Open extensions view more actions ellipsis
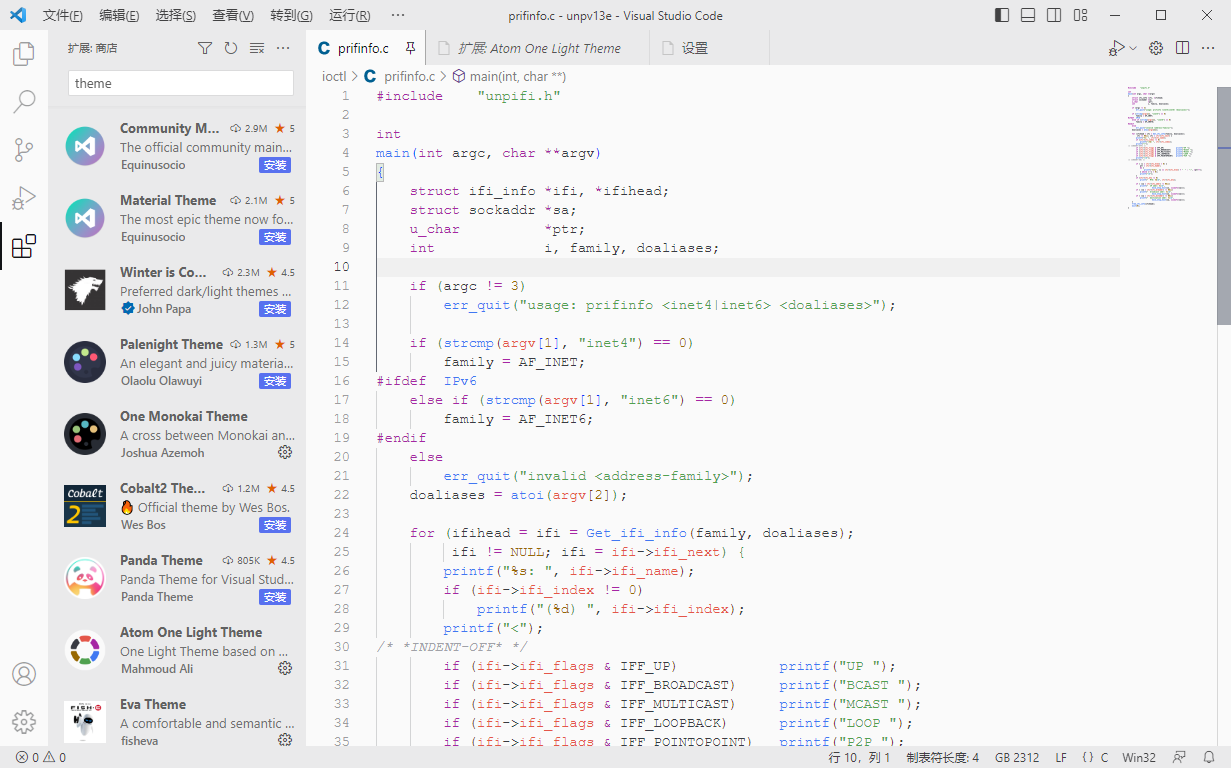 click(x=283, y=48)
